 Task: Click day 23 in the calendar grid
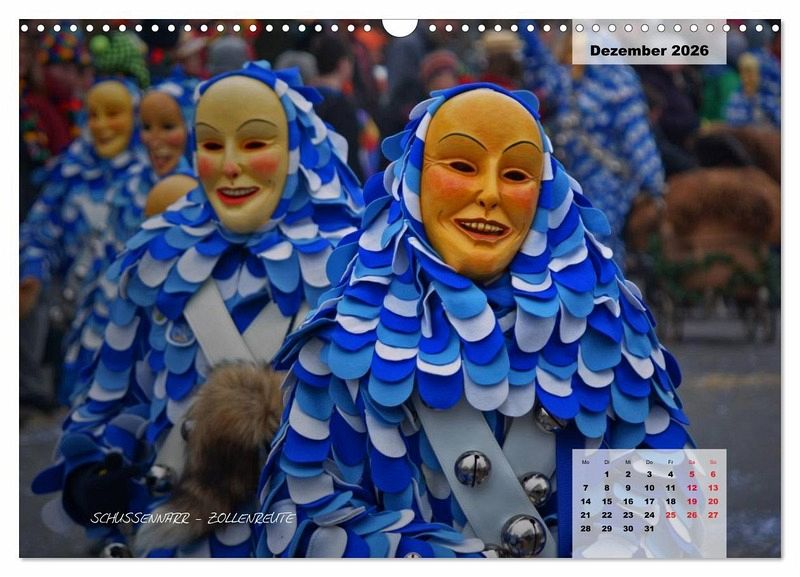point(628,515)
